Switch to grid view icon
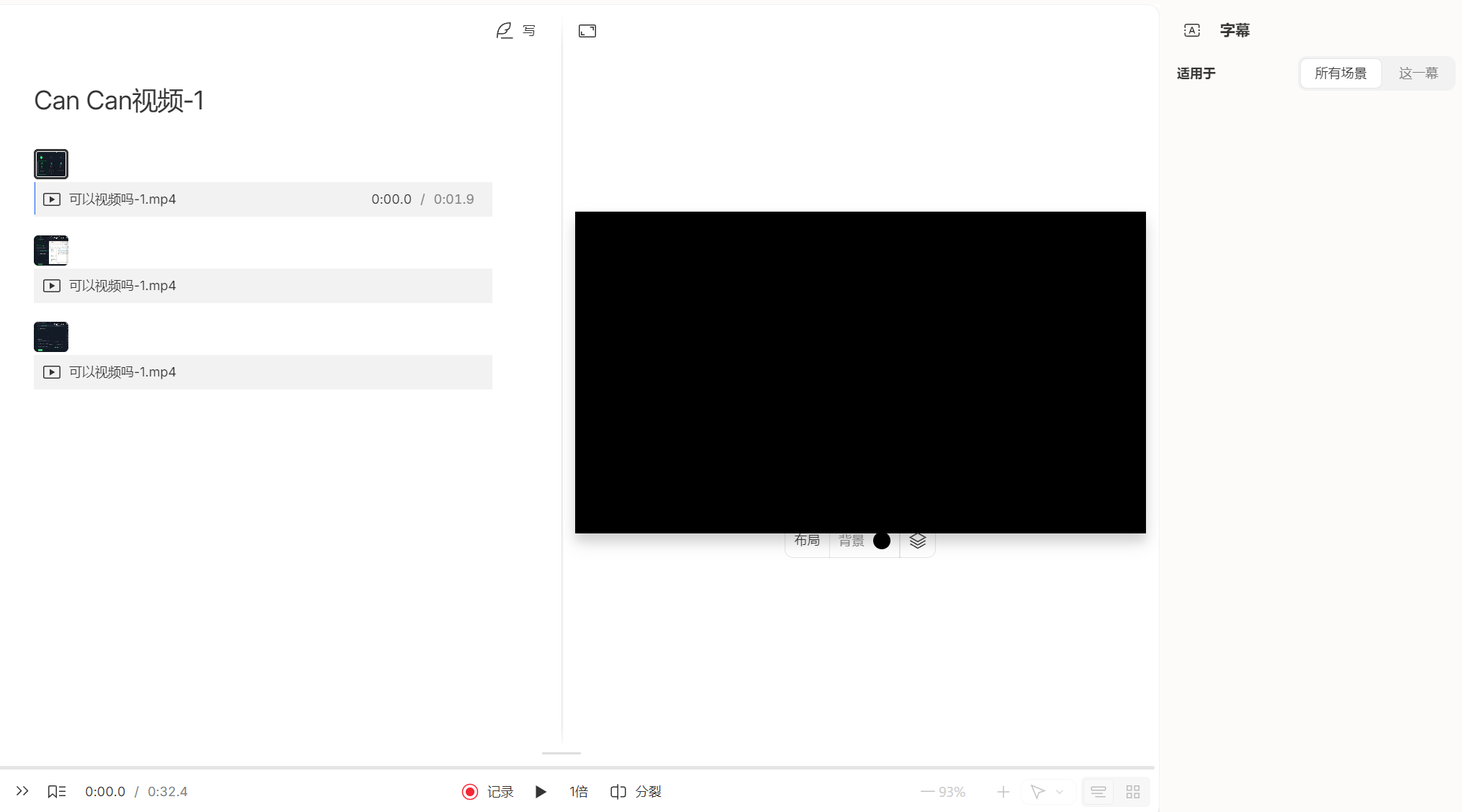This screenshot has width=1462, height=812. (x=1133, y=792)
